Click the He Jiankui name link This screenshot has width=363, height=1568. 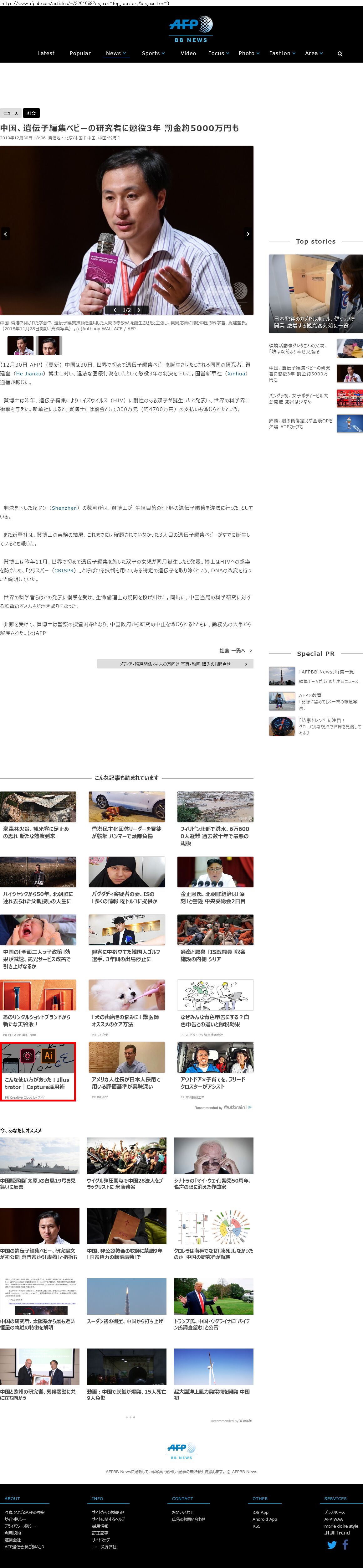[29, 374]
